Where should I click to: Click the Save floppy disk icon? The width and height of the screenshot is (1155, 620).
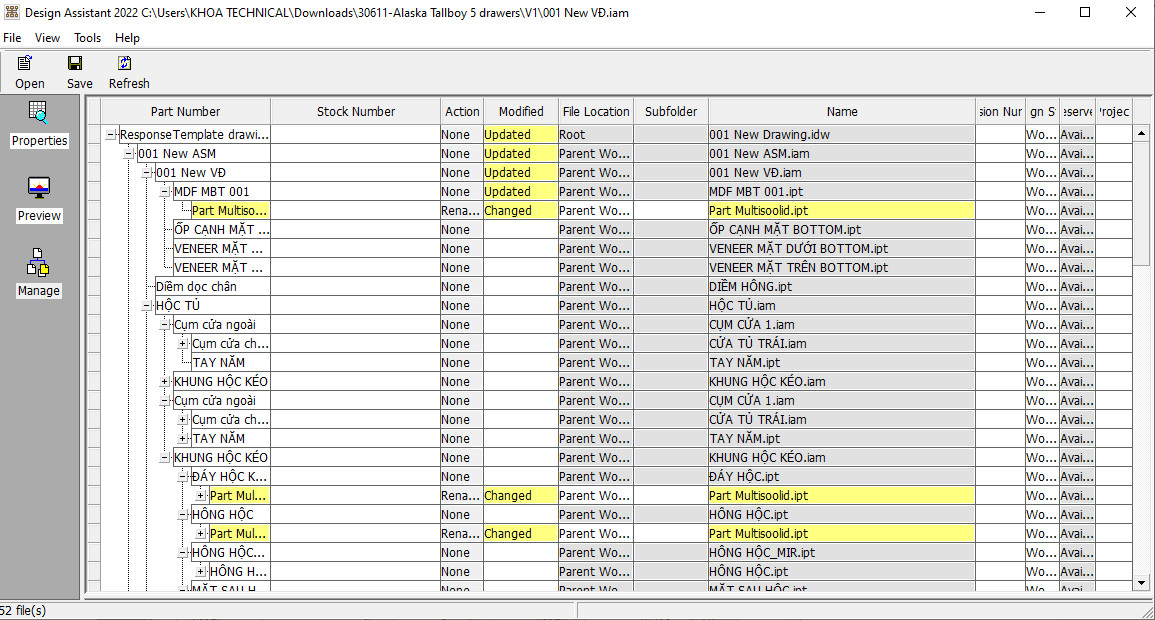pyautogui.click(x=75, y=63)
